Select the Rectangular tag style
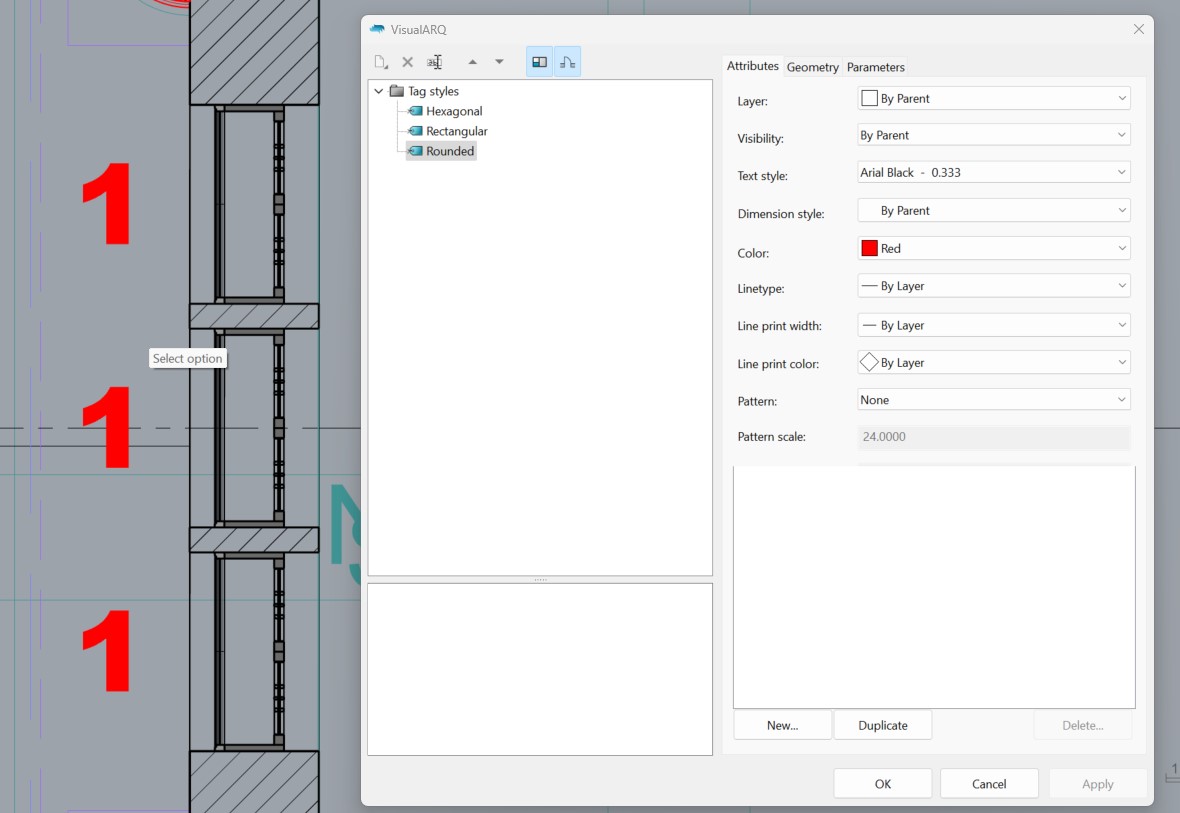 click(456, 131)
